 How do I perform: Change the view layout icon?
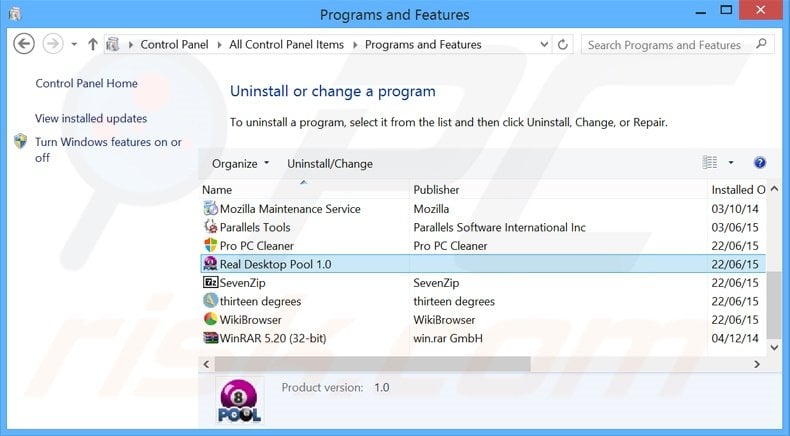pos(709,162)
